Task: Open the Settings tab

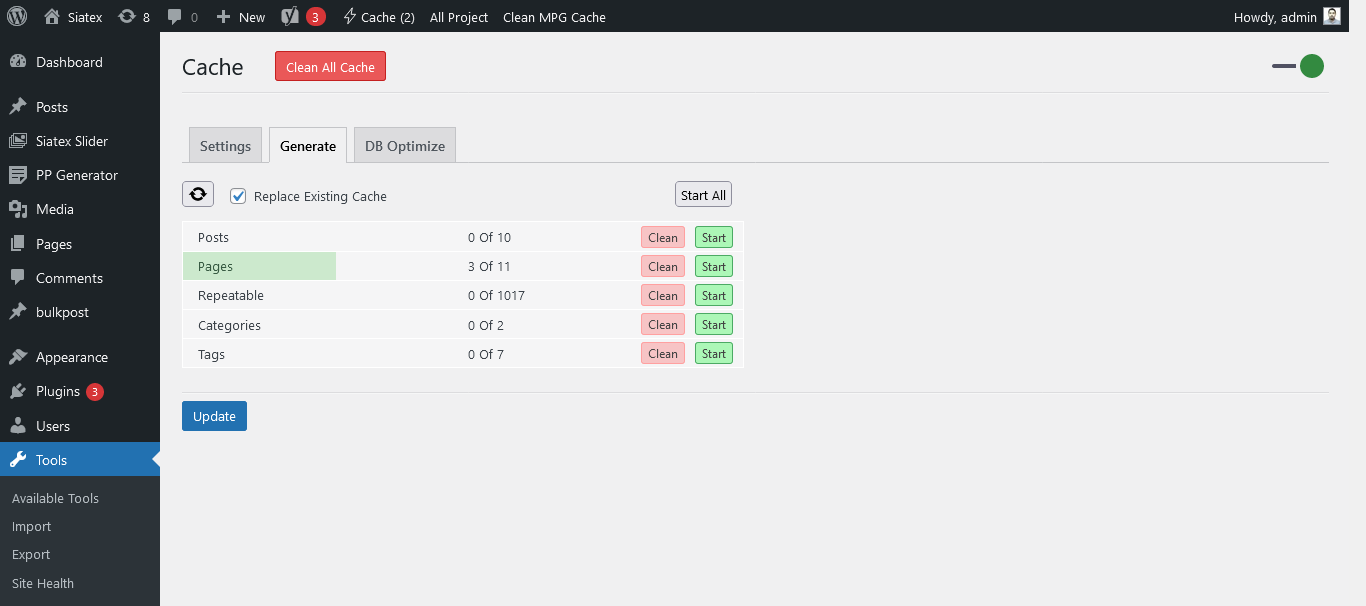Action: click(225, 145)
